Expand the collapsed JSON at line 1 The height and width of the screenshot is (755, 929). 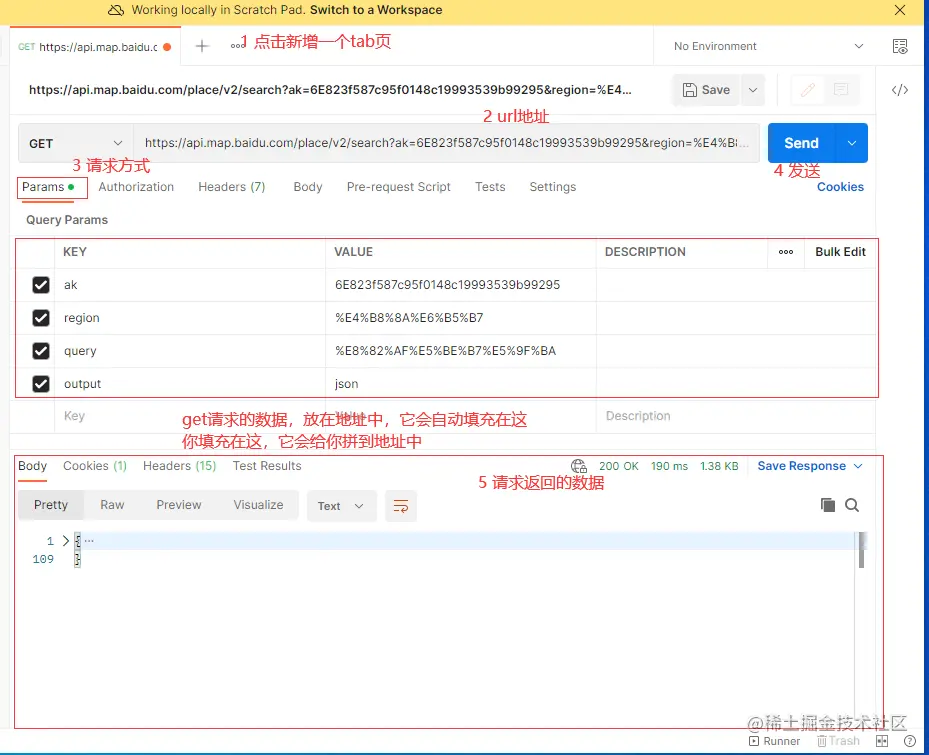(x=66, y=540)
